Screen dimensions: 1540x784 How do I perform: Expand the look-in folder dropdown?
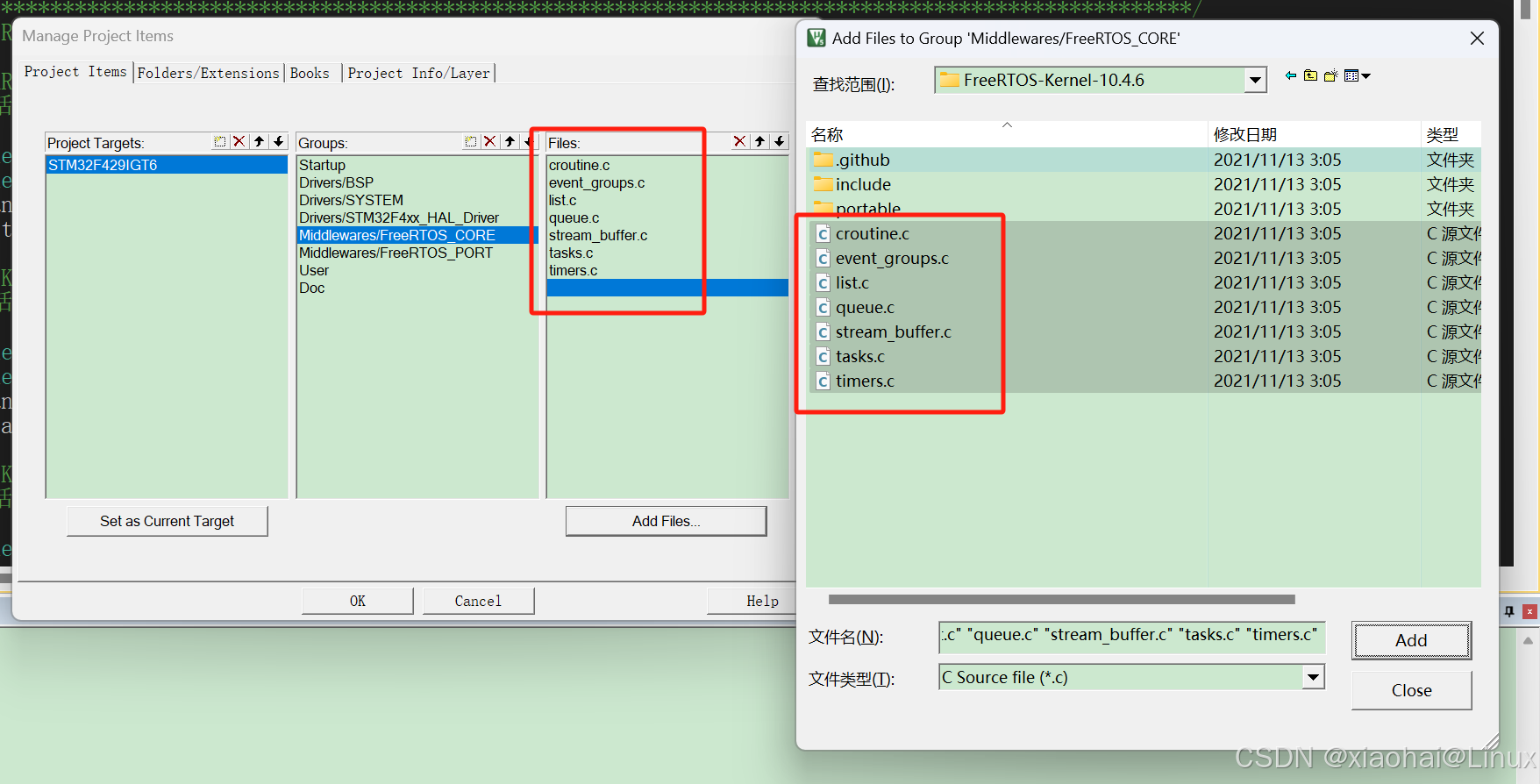pos(1256,80)
